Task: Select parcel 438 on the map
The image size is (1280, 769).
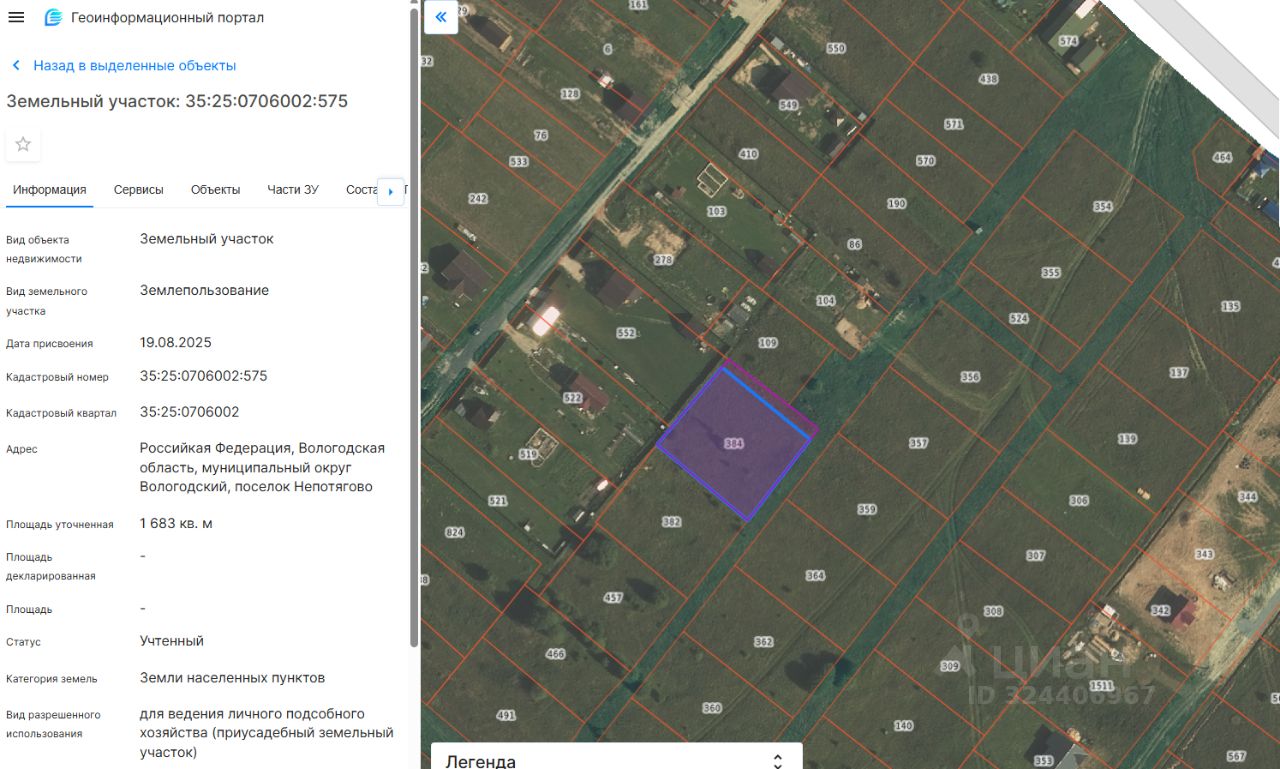Action: [988, 79]
